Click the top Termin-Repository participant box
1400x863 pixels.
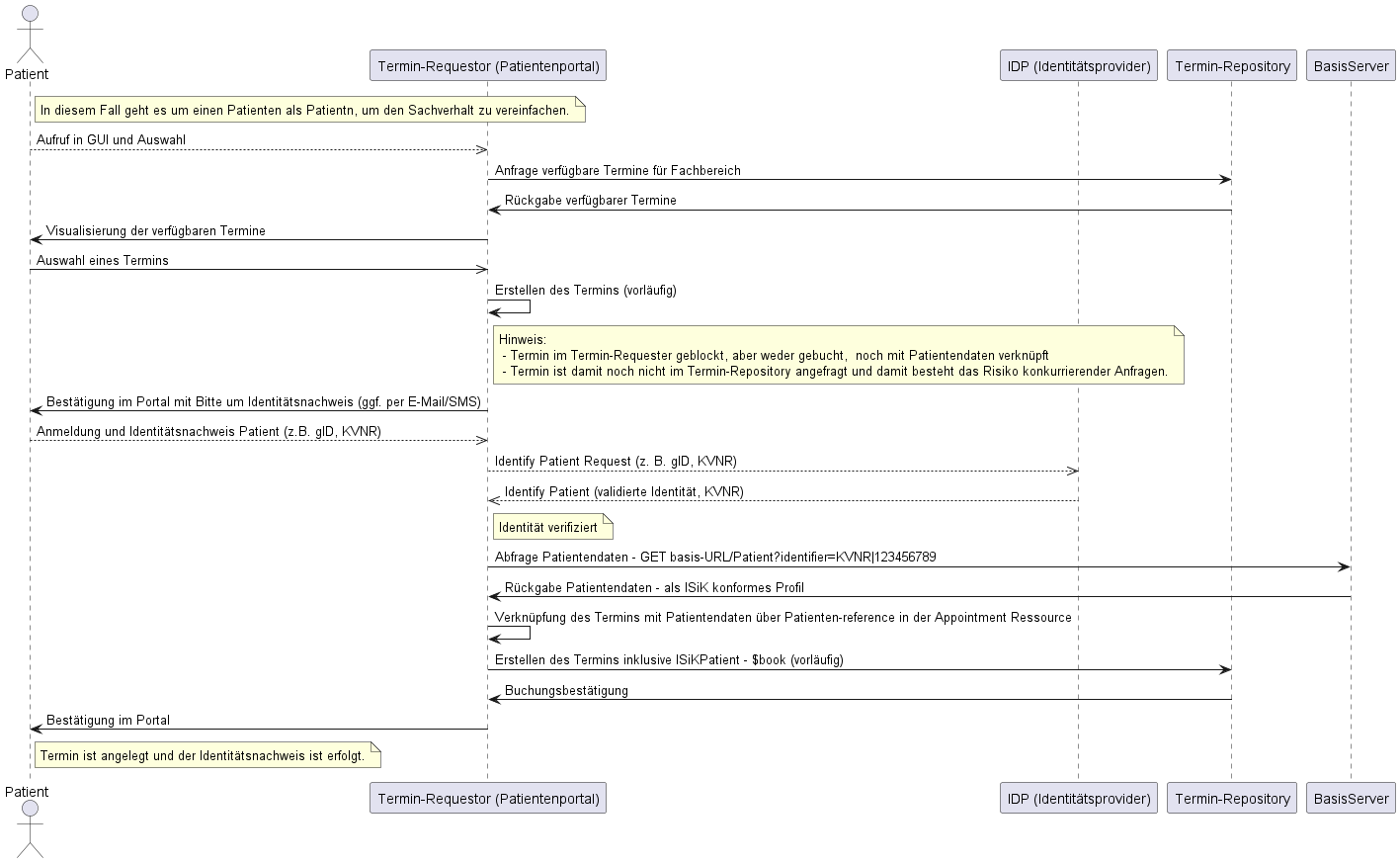point(1232,66)
